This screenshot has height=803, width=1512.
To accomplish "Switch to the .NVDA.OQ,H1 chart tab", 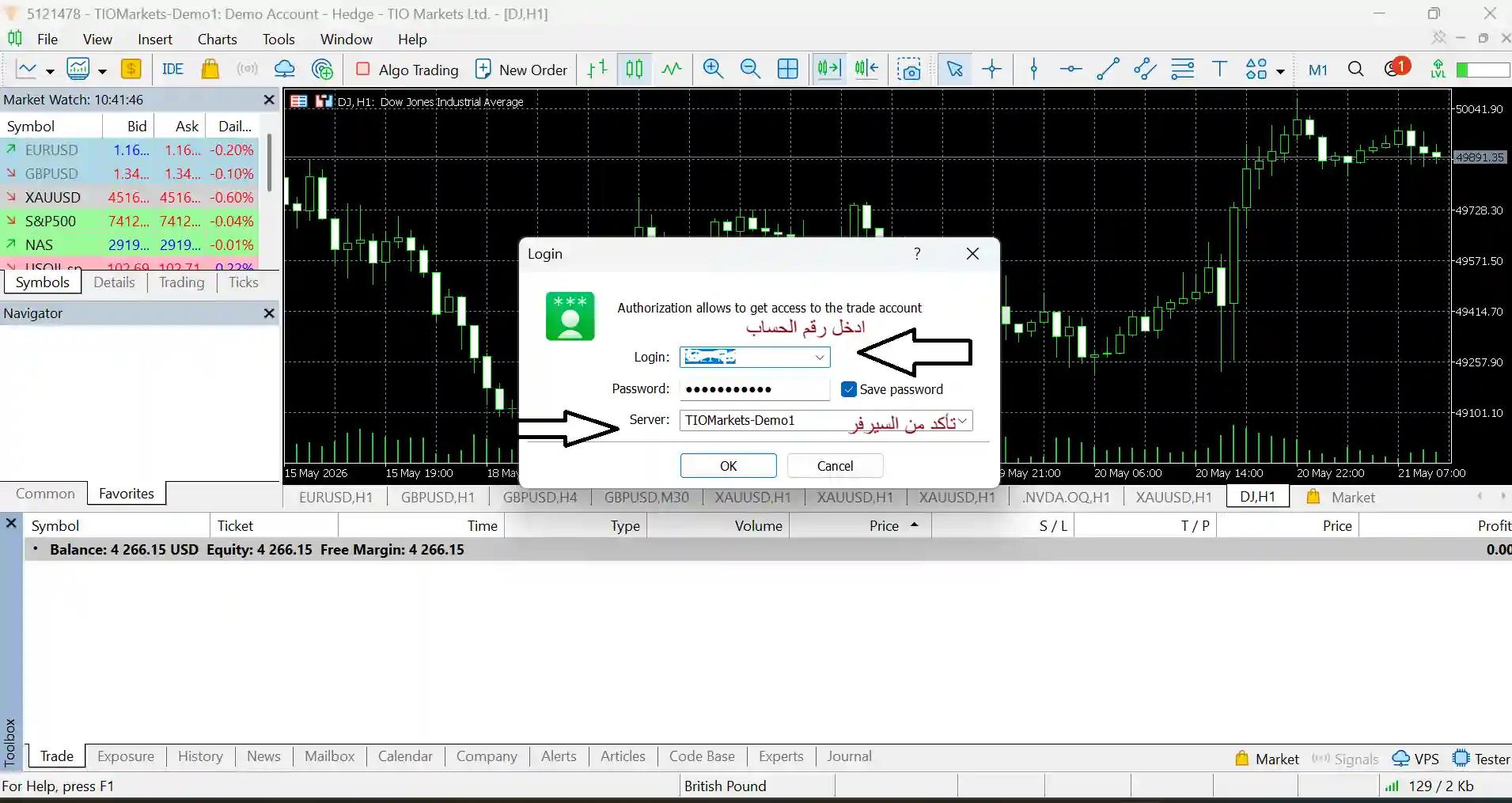I will (1066, 498).
